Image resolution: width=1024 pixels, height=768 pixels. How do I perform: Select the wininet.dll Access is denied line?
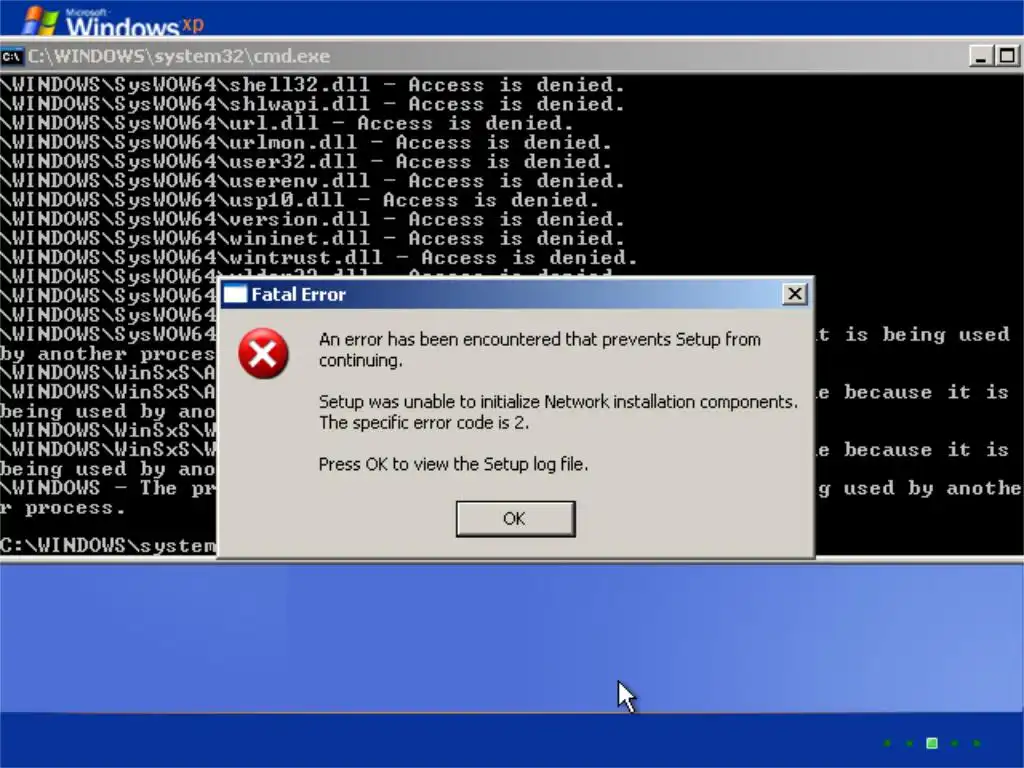312,238
